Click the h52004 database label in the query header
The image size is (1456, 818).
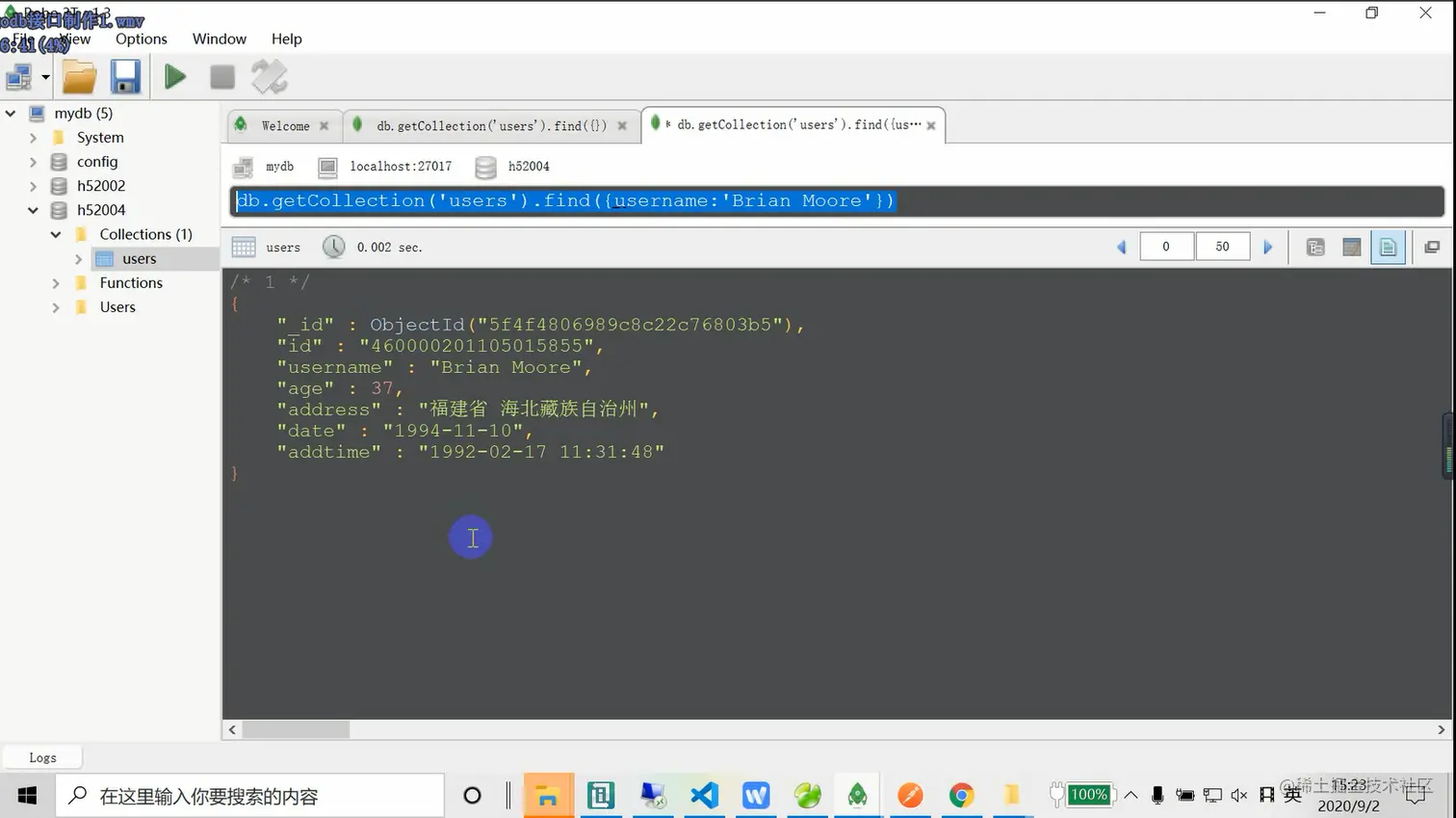pos(529,167)
